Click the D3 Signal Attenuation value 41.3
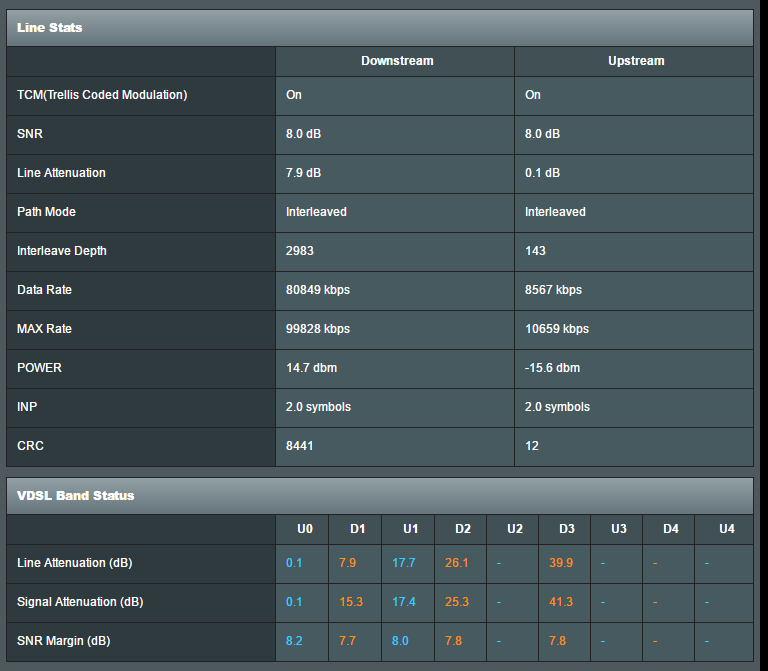768x671 pixels. point(561,602)
